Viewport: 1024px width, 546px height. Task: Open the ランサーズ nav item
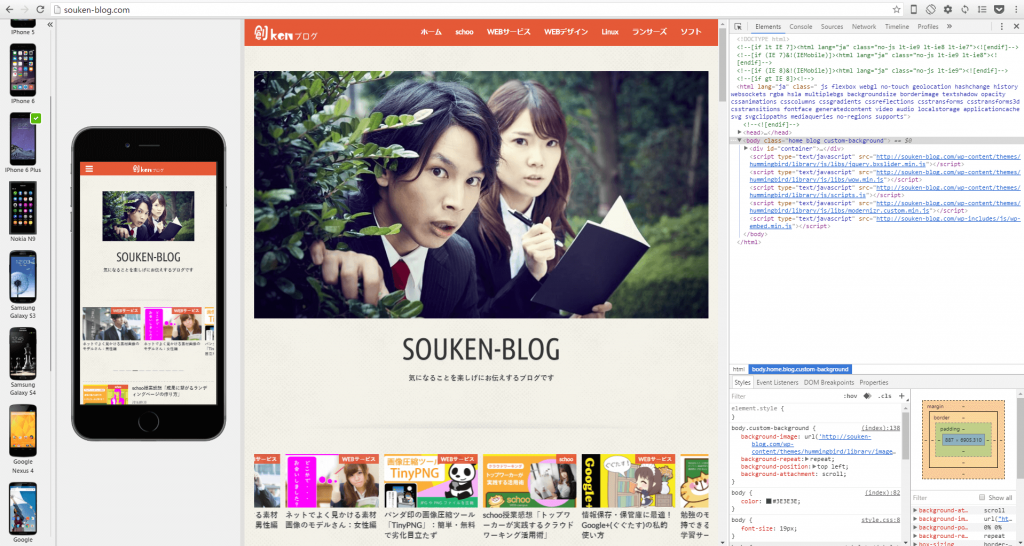pos(649,32)
